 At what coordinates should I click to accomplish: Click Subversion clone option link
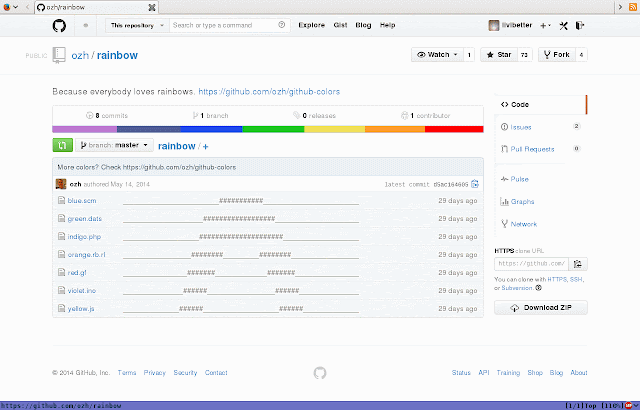click(517, 288)
